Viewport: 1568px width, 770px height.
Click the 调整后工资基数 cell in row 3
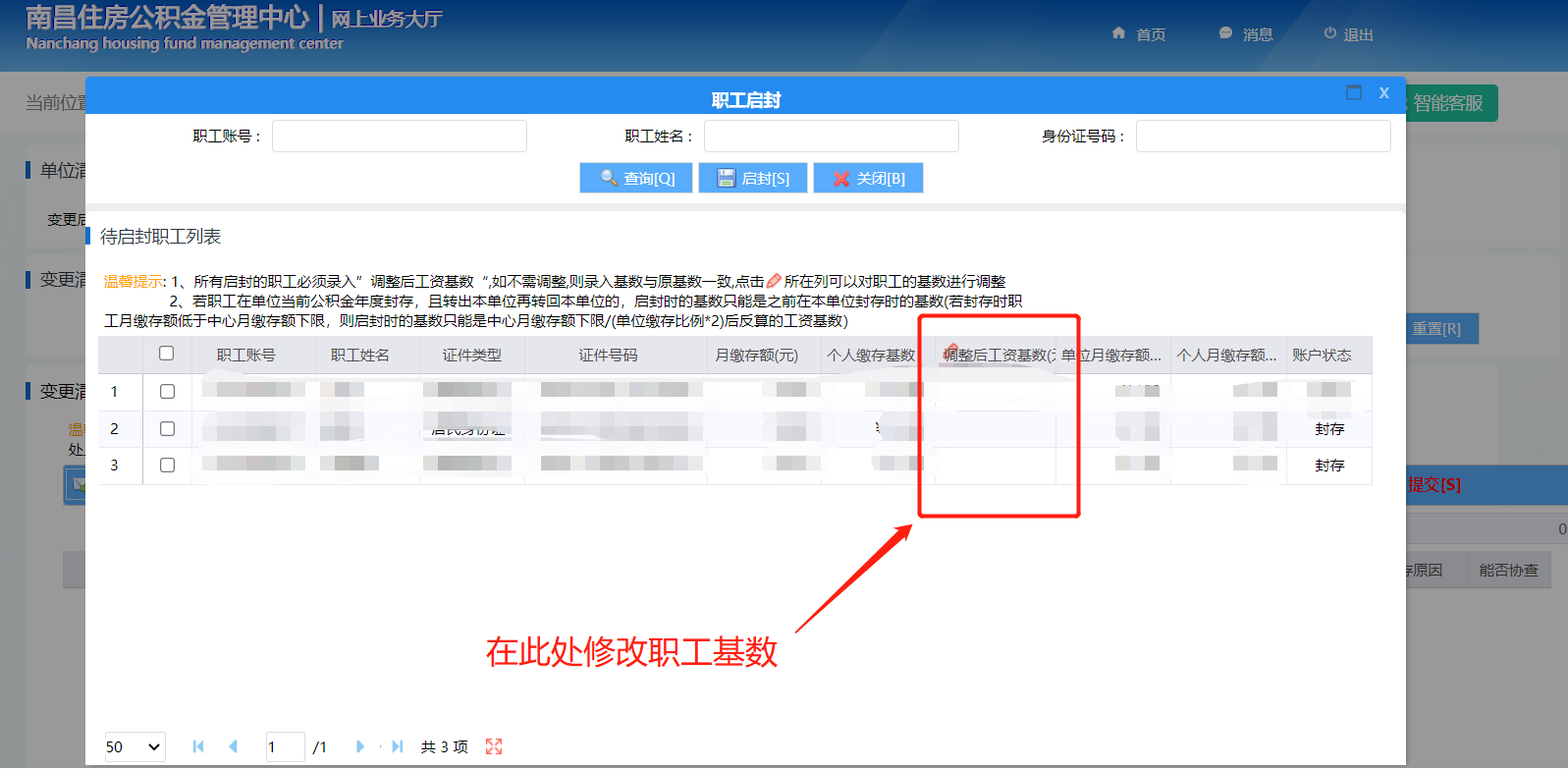pyautogui.click(x=996, y=466)
